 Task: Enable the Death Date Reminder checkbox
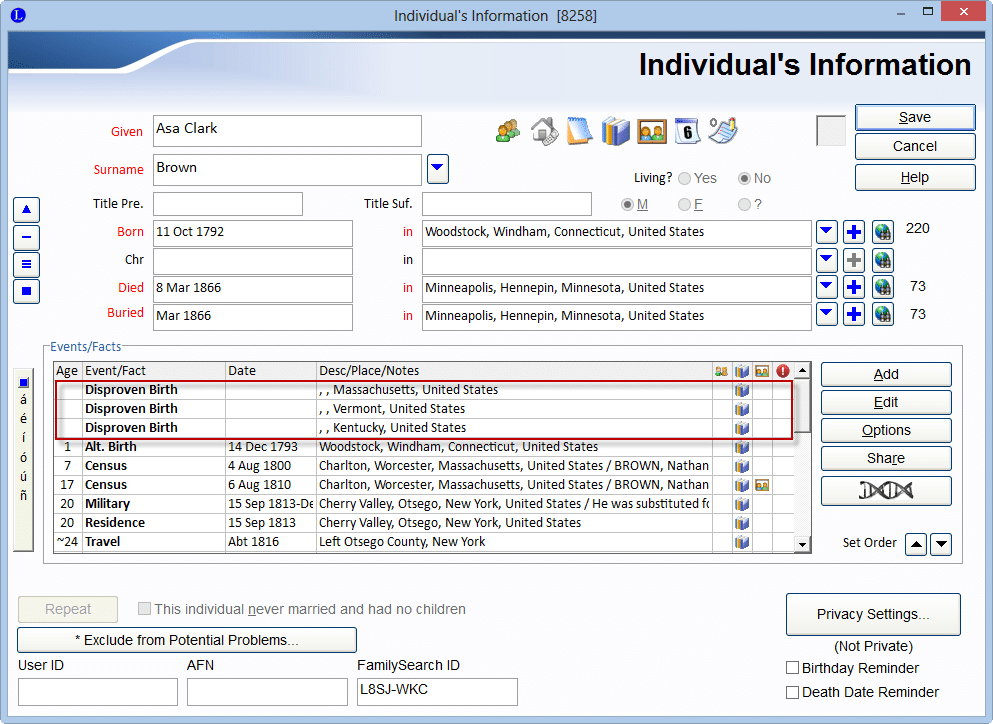coord(792,692)
